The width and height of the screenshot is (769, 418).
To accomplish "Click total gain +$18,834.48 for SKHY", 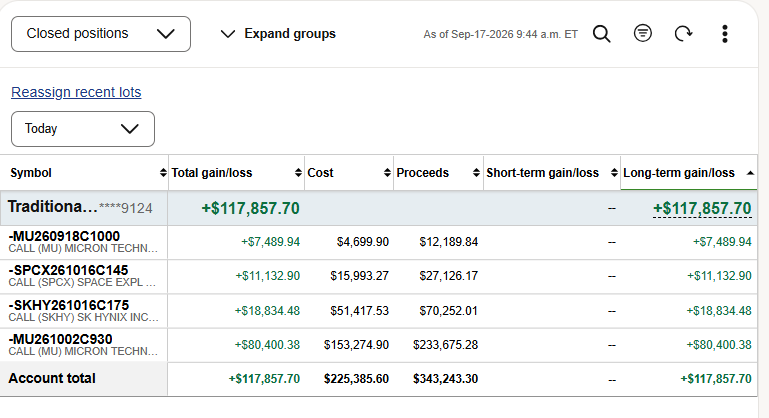I will [267, 311].
